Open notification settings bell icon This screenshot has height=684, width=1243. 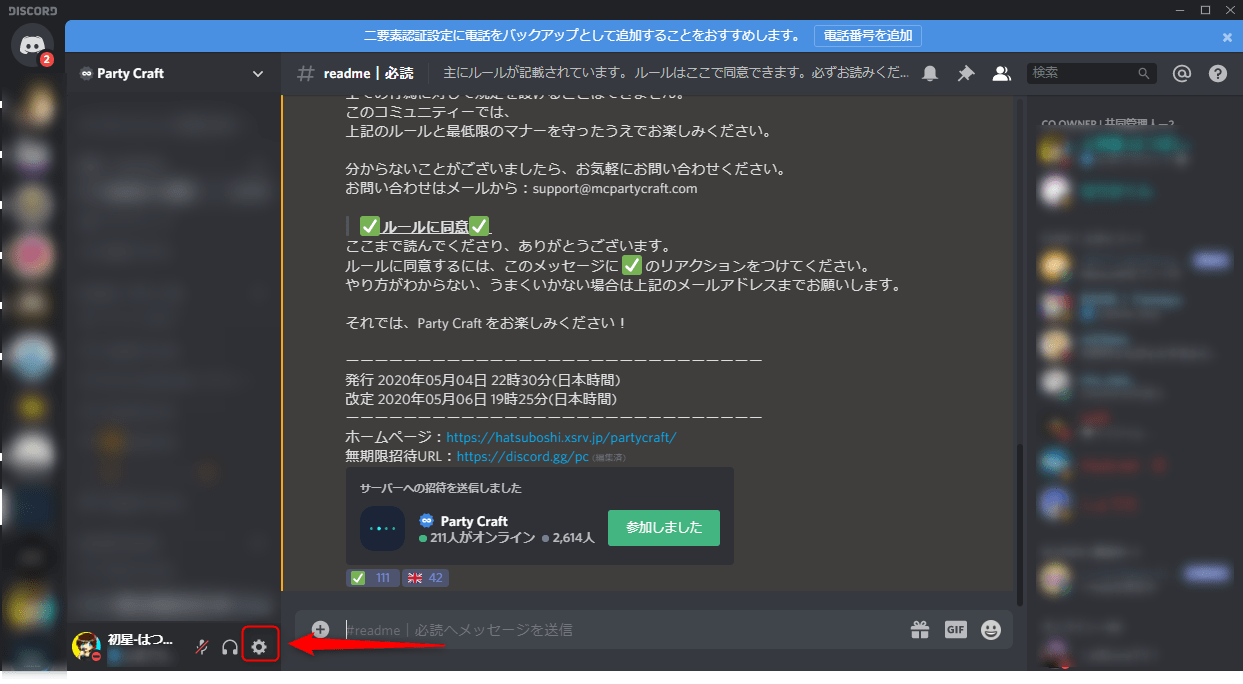[x=930, y=73]
